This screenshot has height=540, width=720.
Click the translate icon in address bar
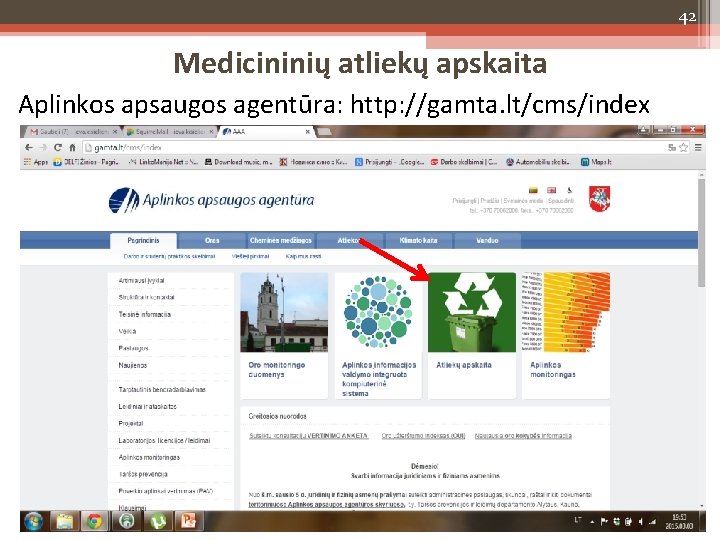672,147
